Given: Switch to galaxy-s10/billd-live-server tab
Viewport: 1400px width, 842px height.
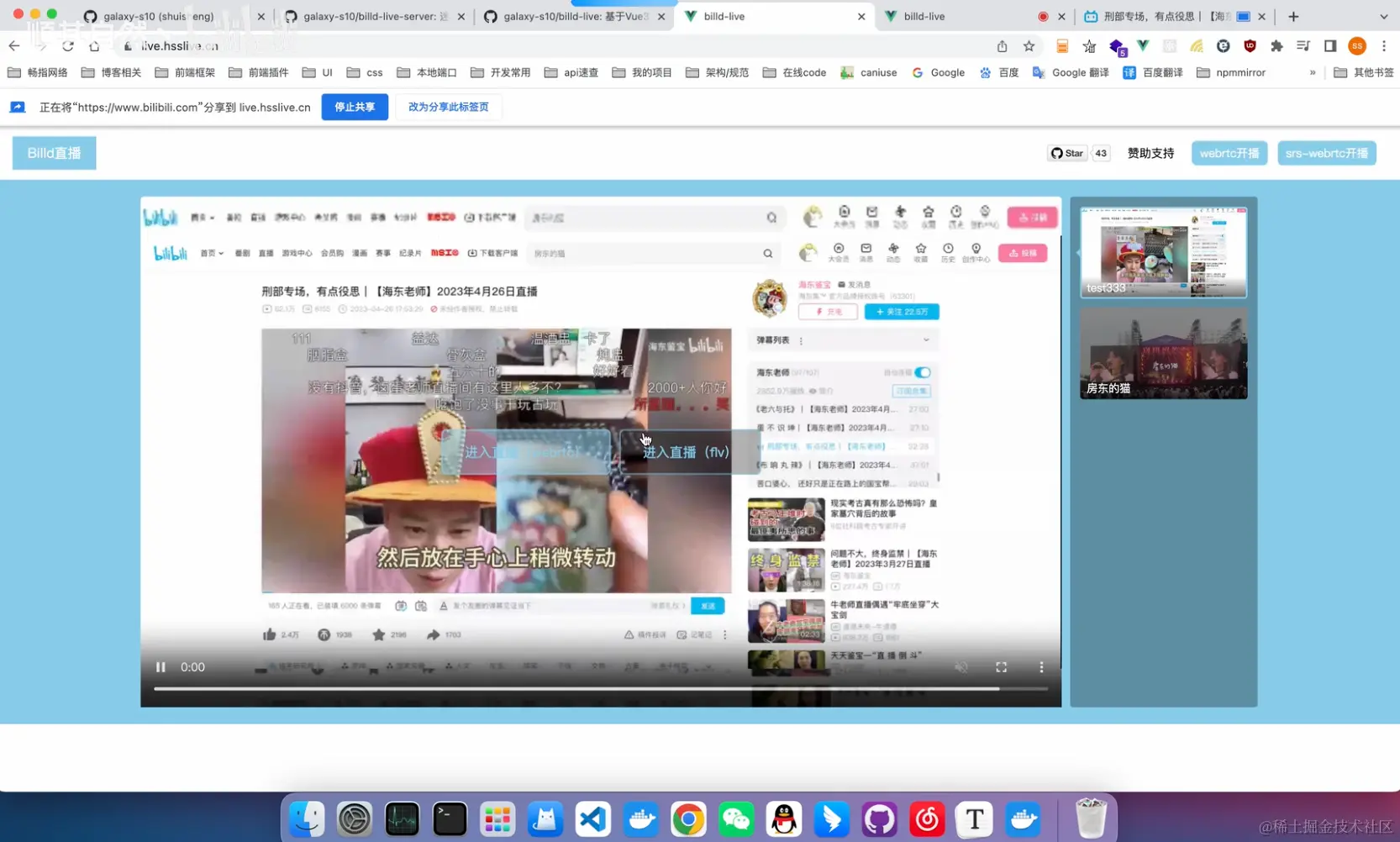Looking at the screenshot, I should 375,16.
